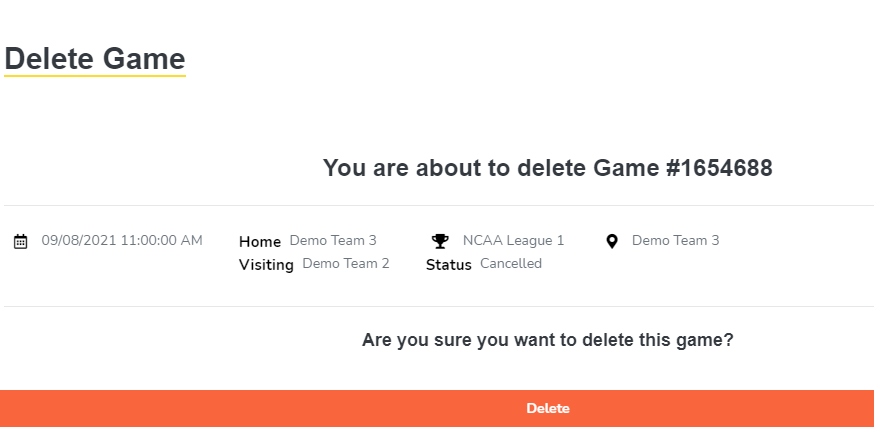874x427 pixels.
Task: Select the 09/08/2021 11:00:00 AM date text
Action: [122, 240]
